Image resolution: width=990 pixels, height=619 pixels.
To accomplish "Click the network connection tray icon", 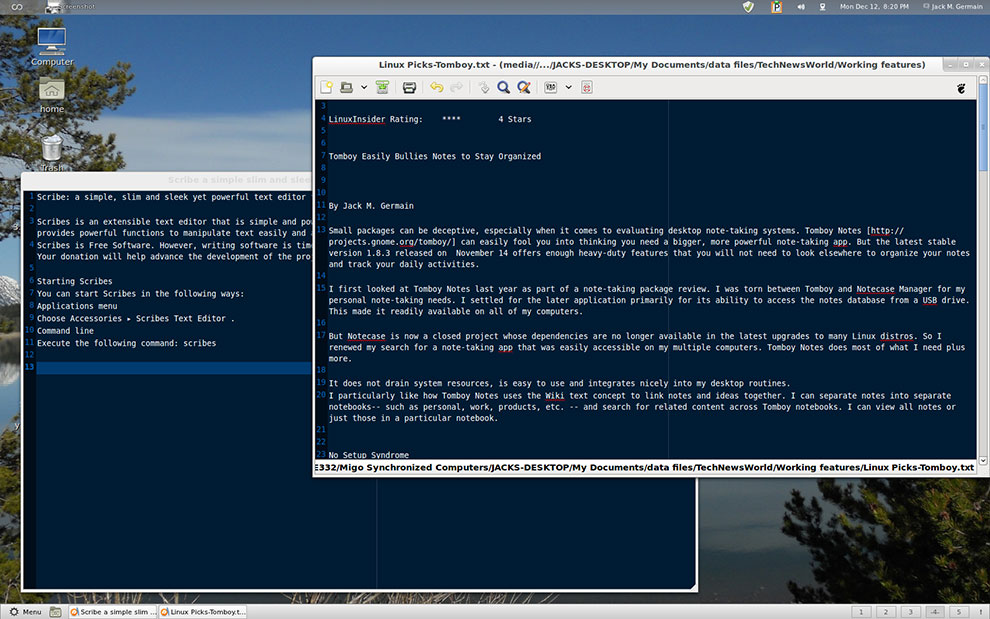I will 822,7.
